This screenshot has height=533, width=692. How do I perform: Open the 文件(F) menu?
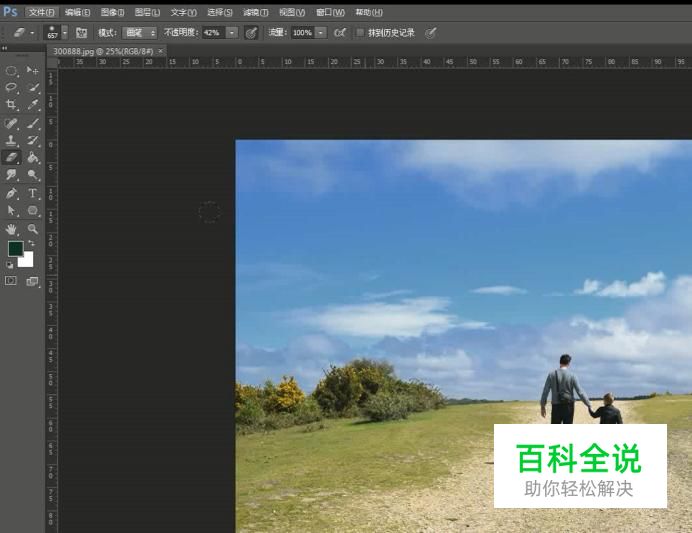(42, 13)
